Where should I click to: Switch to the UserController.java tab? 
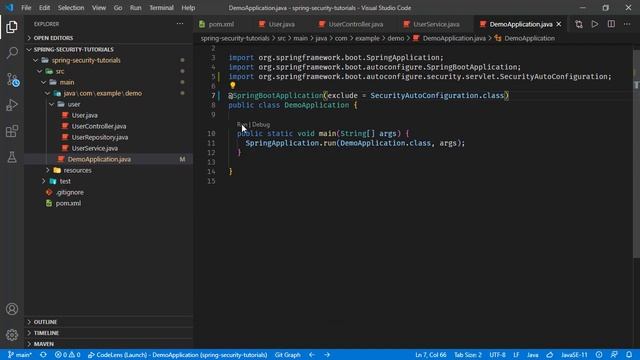pos(356,24)
